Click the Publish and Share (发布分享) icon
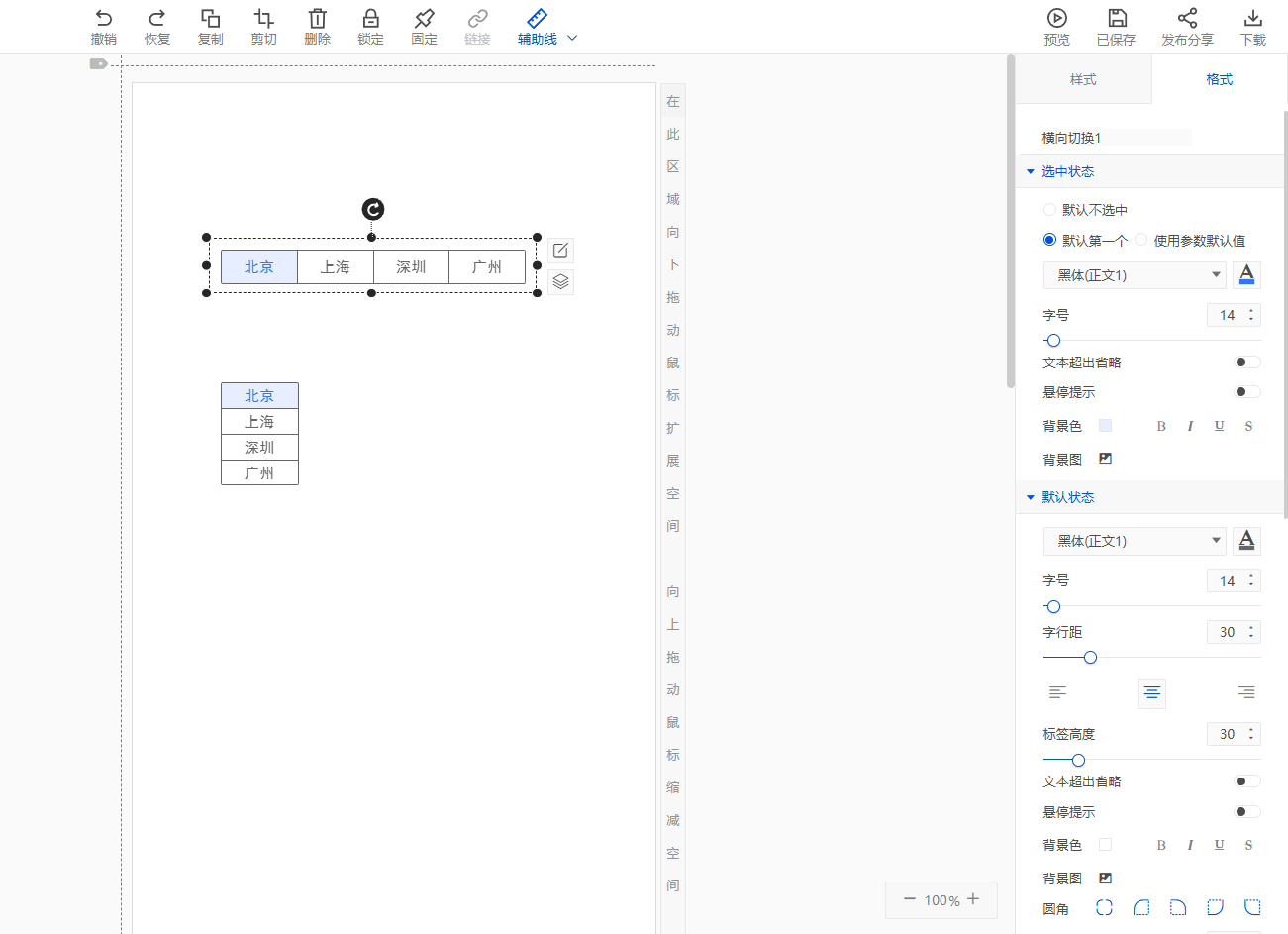 (x=1187, y=19)
